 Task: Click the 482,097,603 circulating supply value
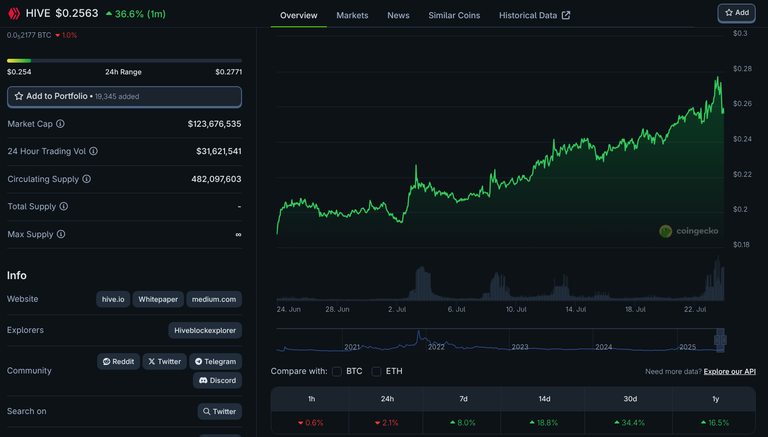point(216,179)
